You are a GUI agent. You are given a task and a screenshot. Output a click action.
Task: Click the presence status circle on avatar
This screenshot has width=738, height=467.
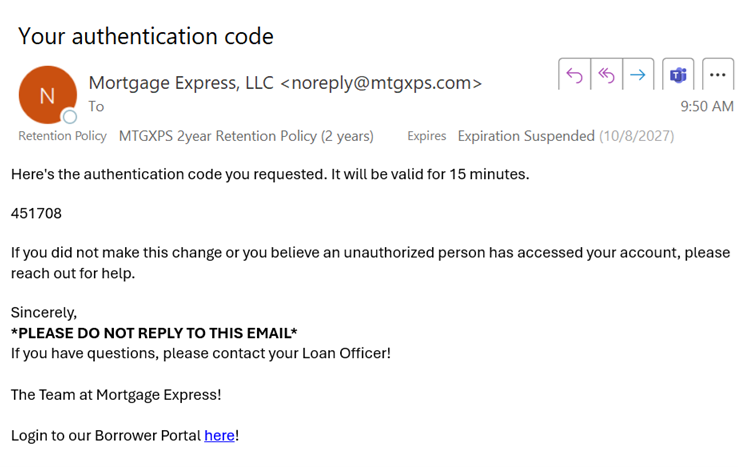(70, 117)
